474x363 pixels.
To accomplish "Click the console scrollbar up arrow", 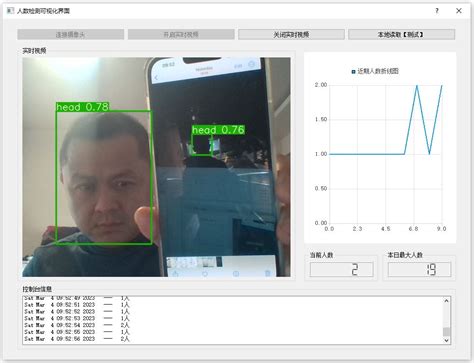I will [446, 301].
